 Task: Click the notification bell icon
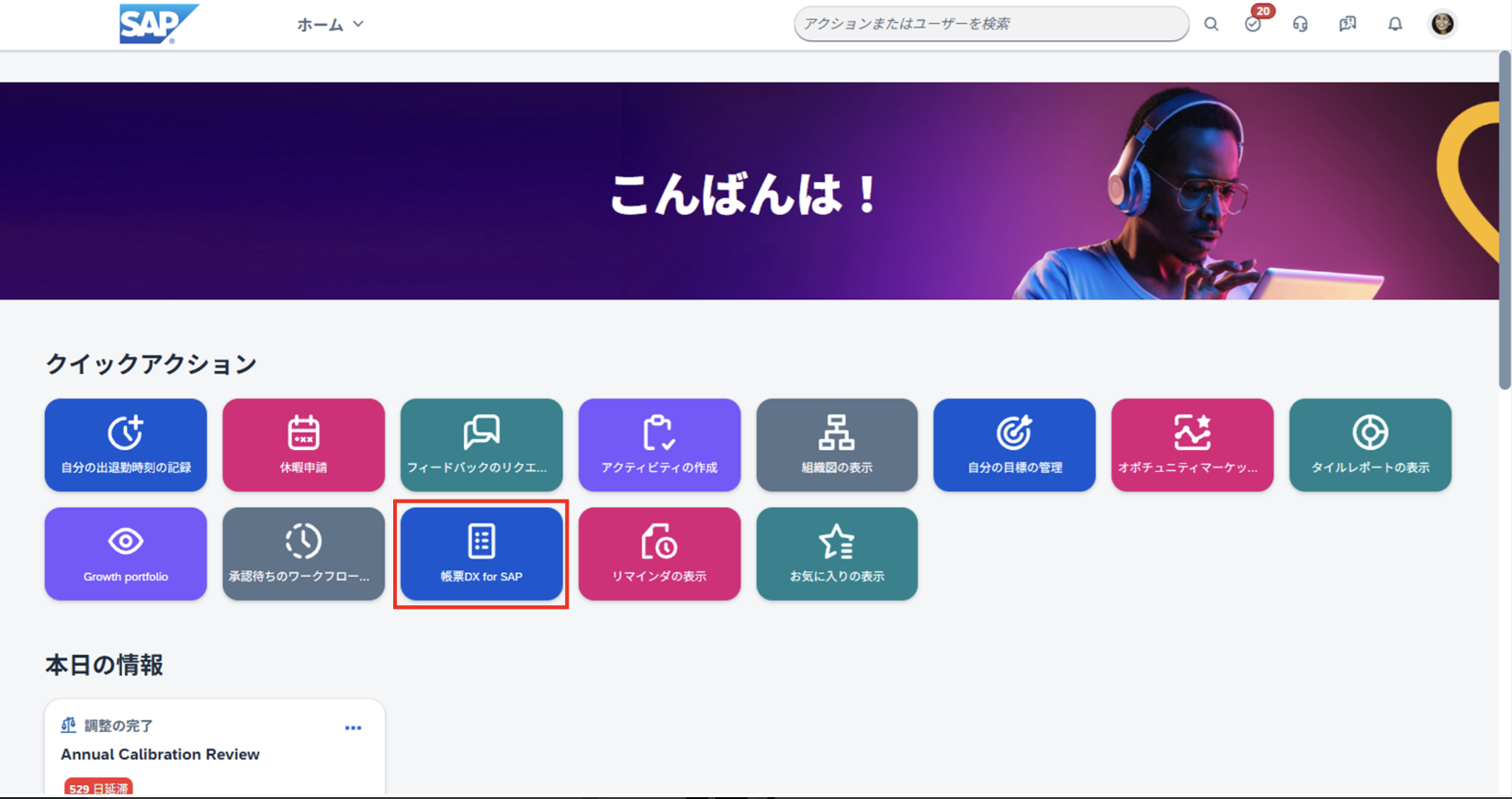point(1394,25)
